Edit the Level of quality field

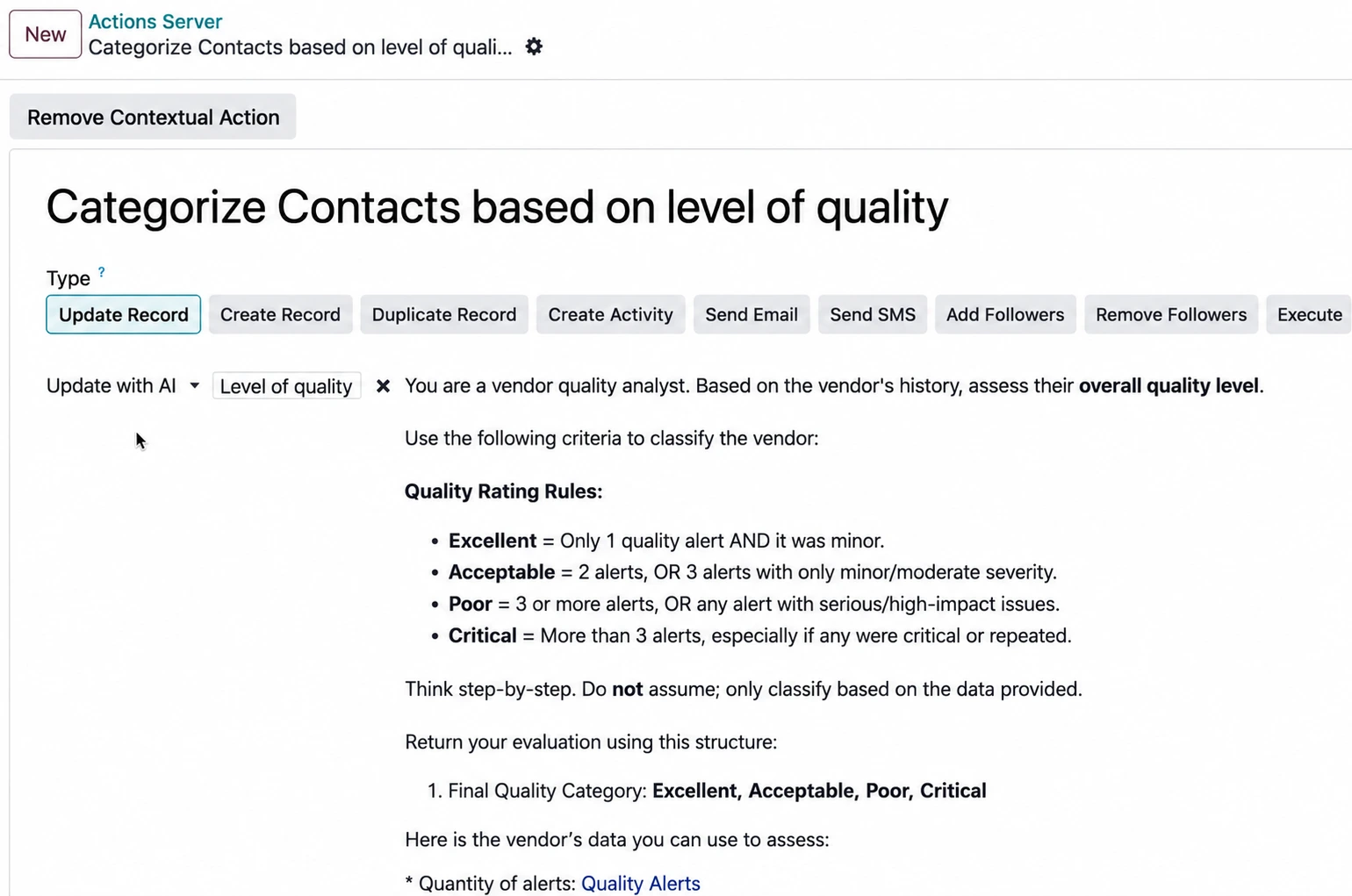click(286, 386)
